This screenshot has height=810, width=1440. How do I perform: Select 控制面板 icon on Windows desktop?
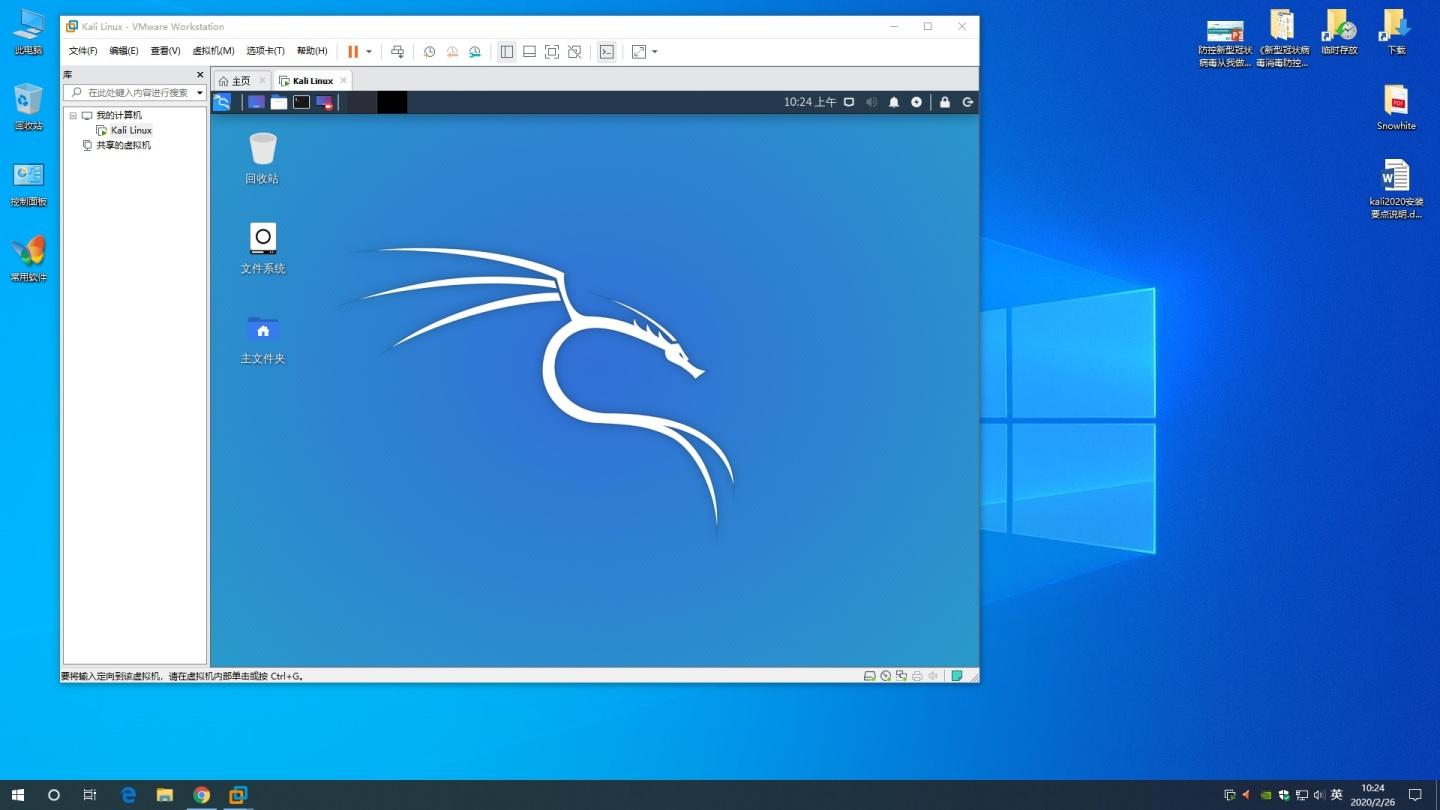tap(28, 184)
